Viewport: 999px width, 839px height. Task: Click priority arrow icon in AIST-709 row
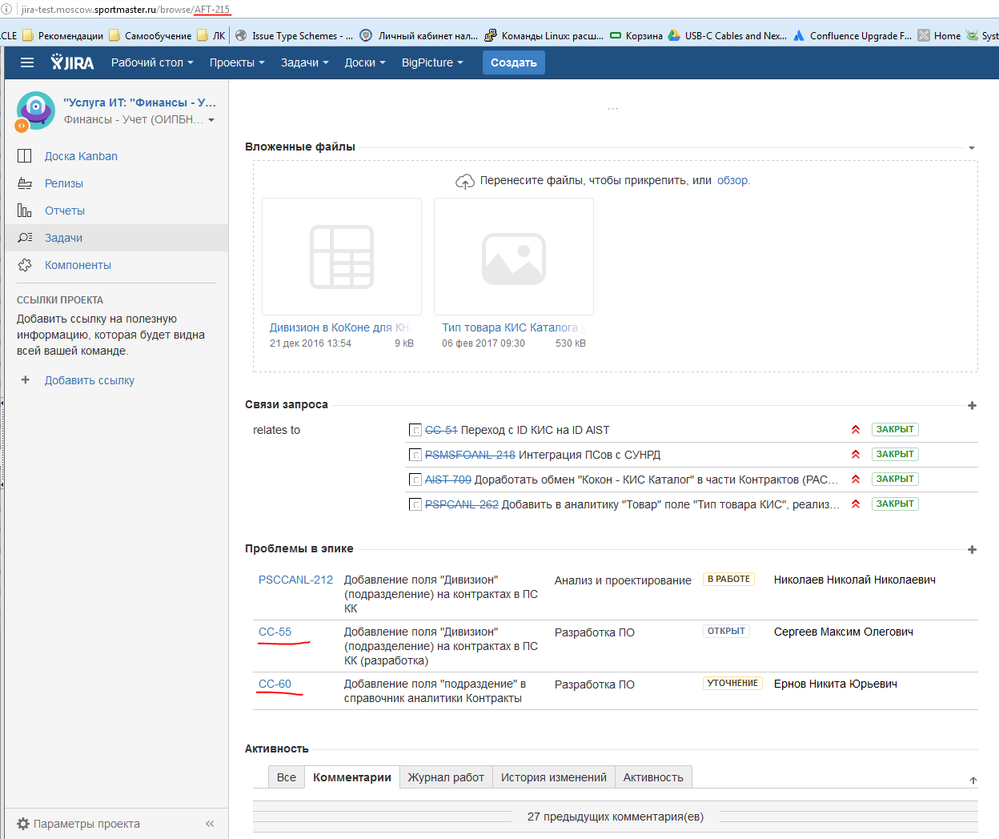[x=856, y=479]
